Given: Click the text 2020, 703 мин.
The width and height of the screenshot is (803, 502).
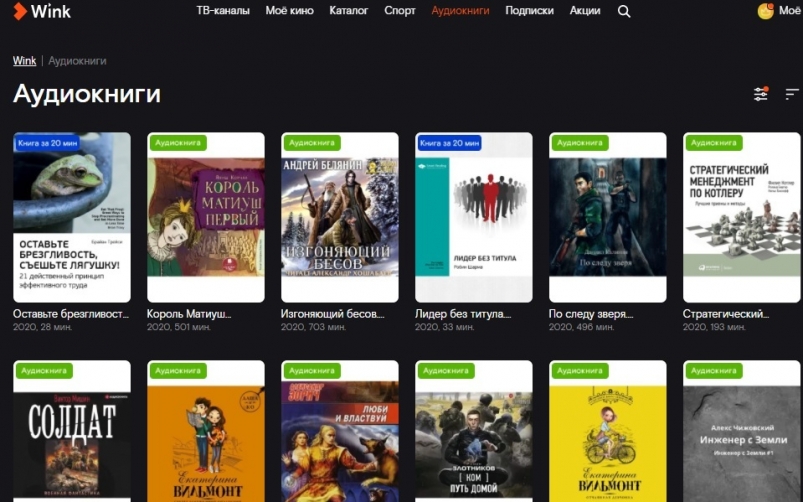Looking at the screenshot, I should point(313,327).
